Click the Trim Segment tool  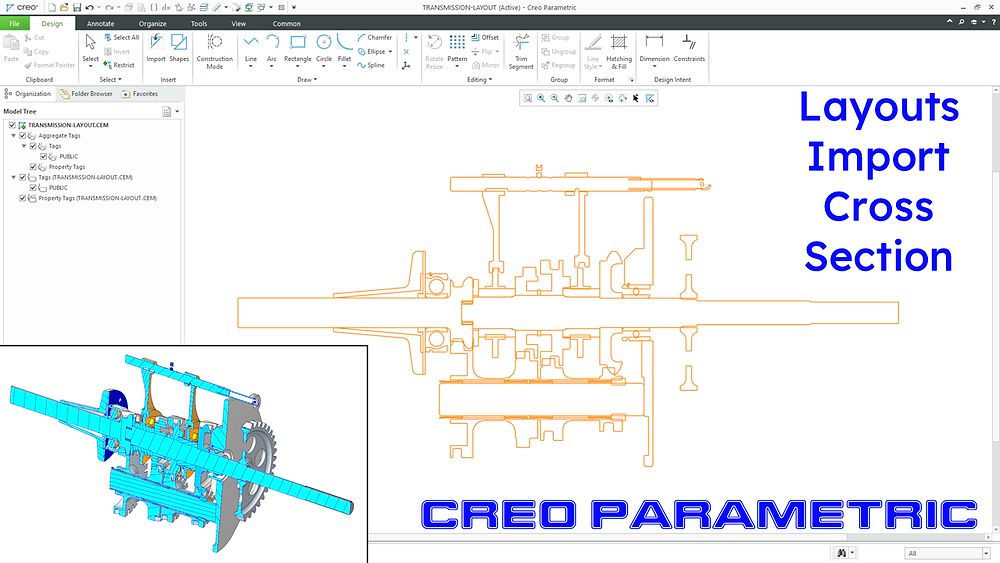521,51
